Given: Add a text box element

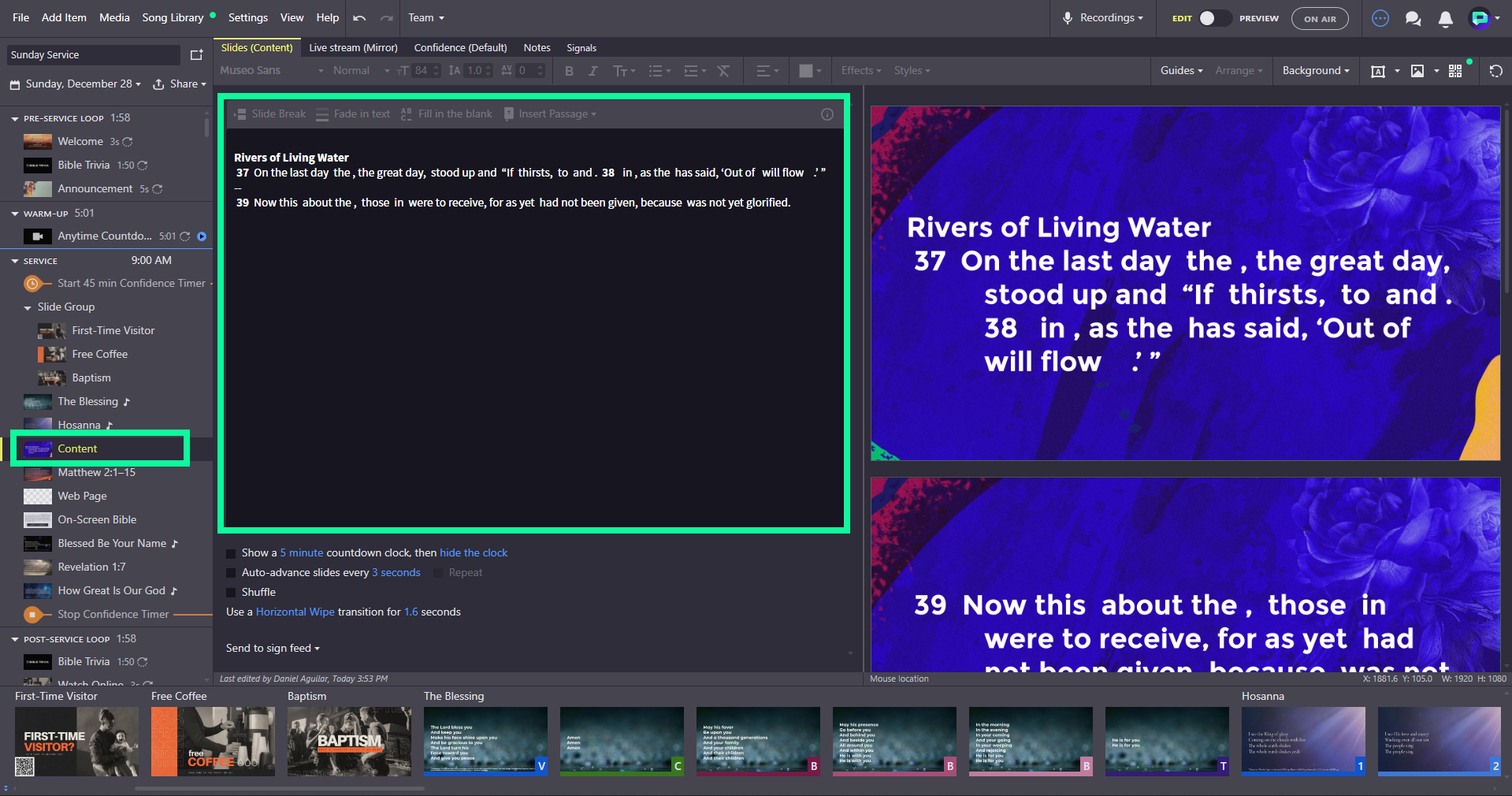Looking at the screenshot, I should (x=1378, y=71).
